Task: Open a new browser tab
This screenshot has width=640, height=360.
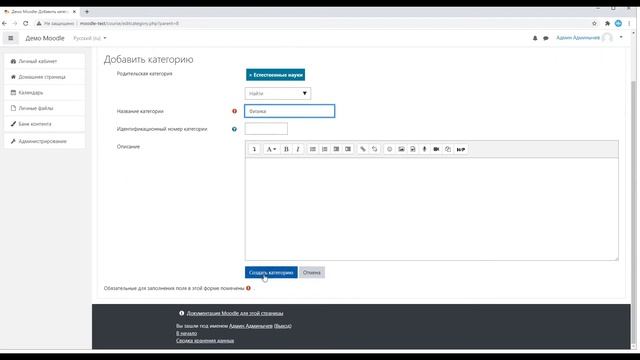Action: tap(87, 12)
